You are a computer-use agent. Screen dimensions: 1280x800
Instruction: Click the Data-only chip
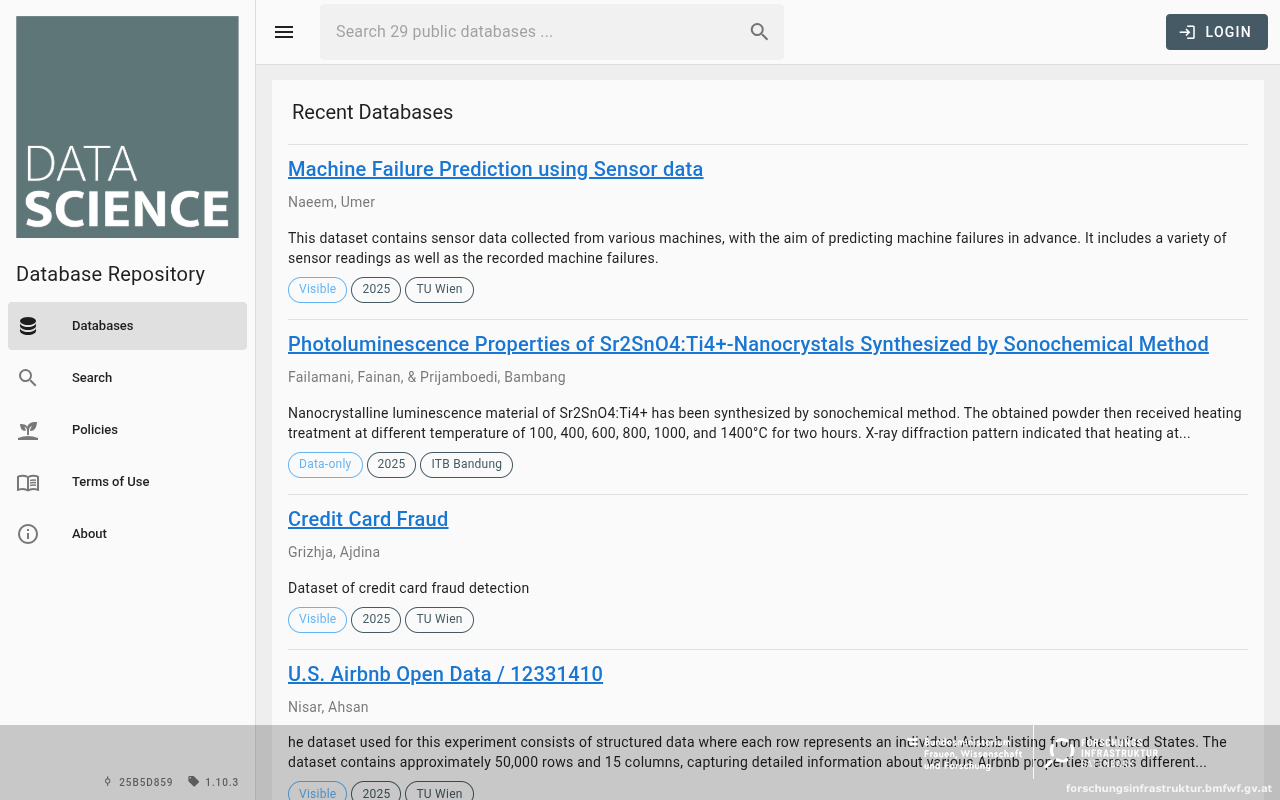325,465
